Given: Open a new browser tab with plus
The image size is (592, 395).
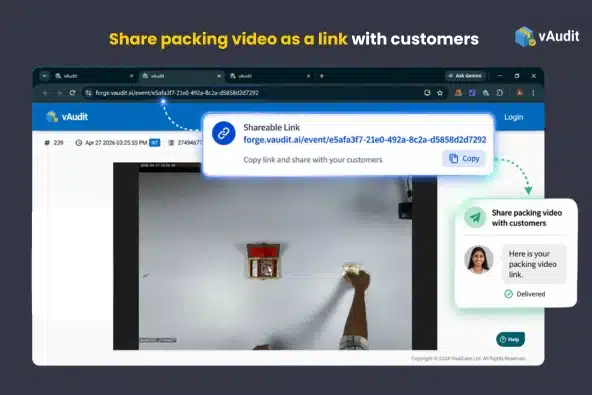Looking at the screenshot, I should [322, 76].
